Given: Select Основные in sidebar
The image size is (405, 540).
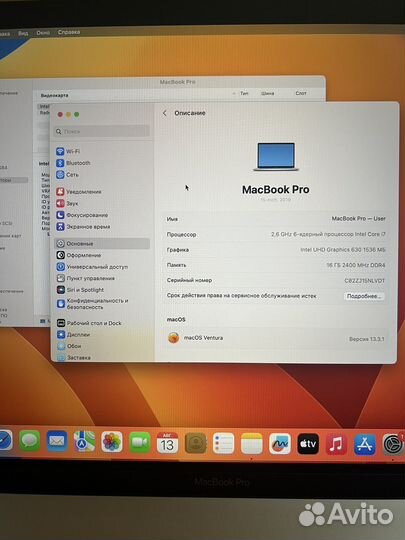Looking at the screenshot, I should 102,243.
